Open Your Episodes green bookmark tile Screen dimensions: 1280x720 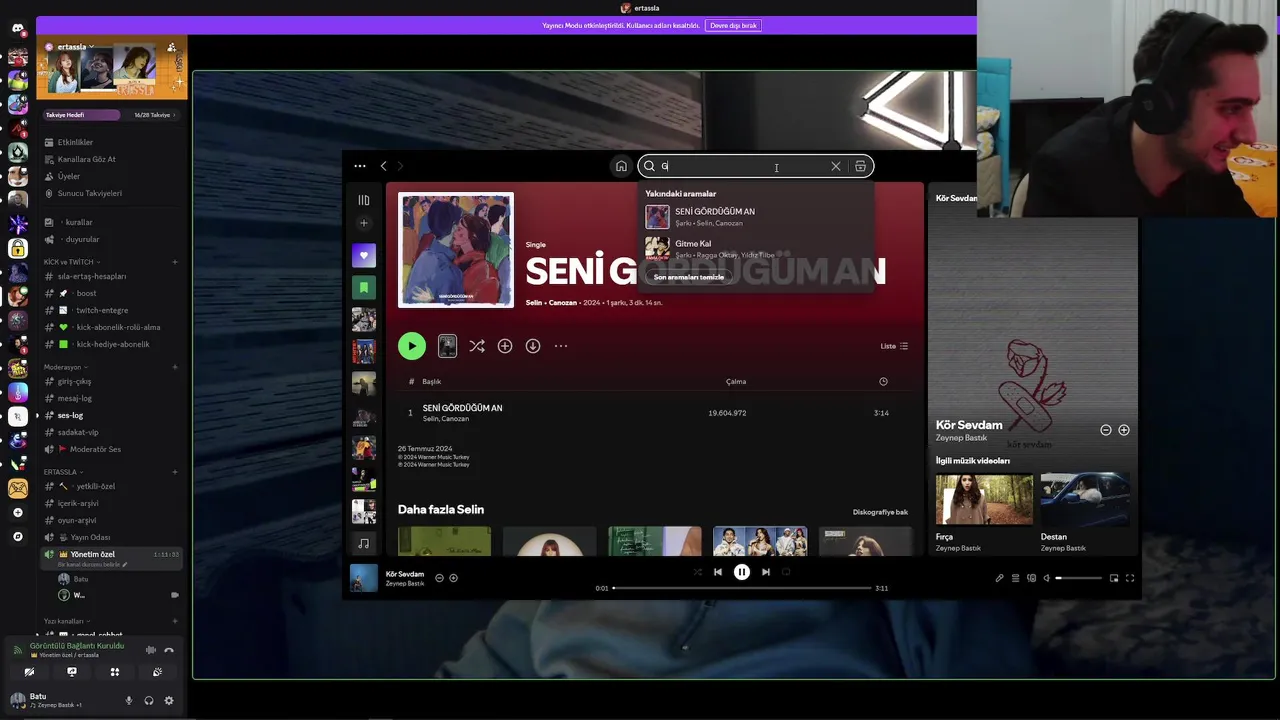[x=364, y=287]
